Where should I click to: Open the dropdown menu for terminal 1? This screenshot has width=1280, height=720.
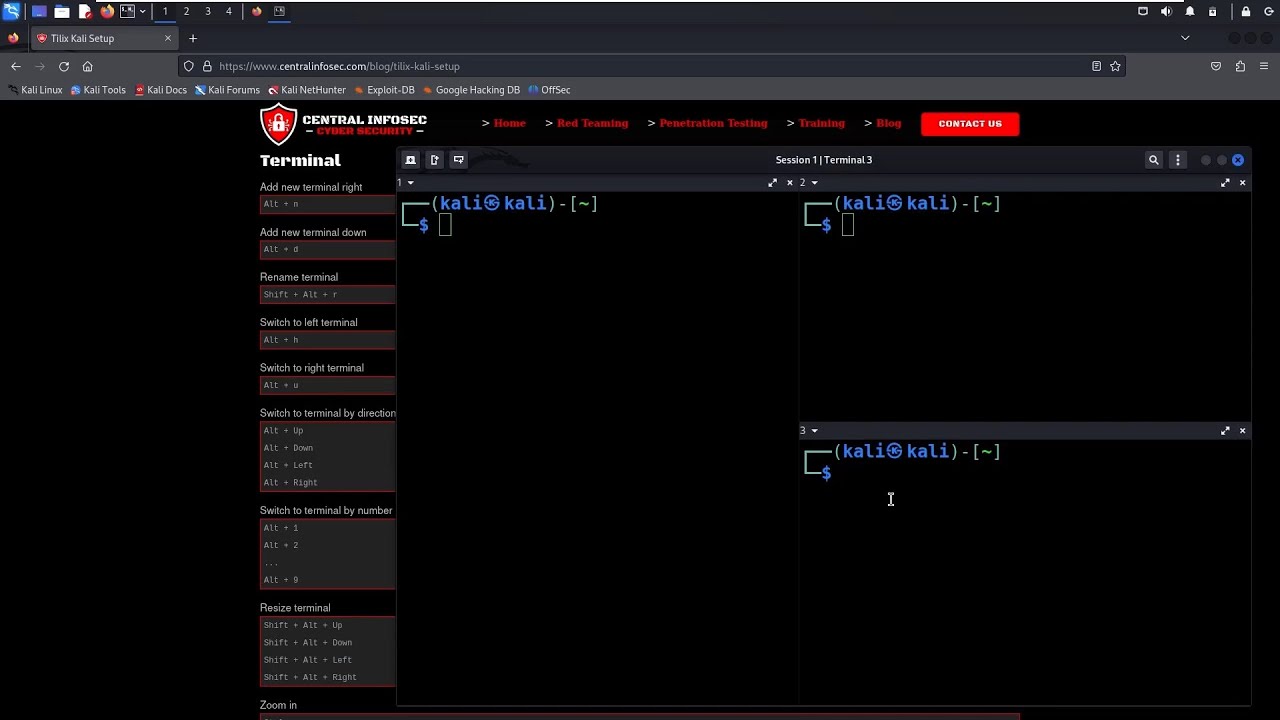click(x=409, y=182)
